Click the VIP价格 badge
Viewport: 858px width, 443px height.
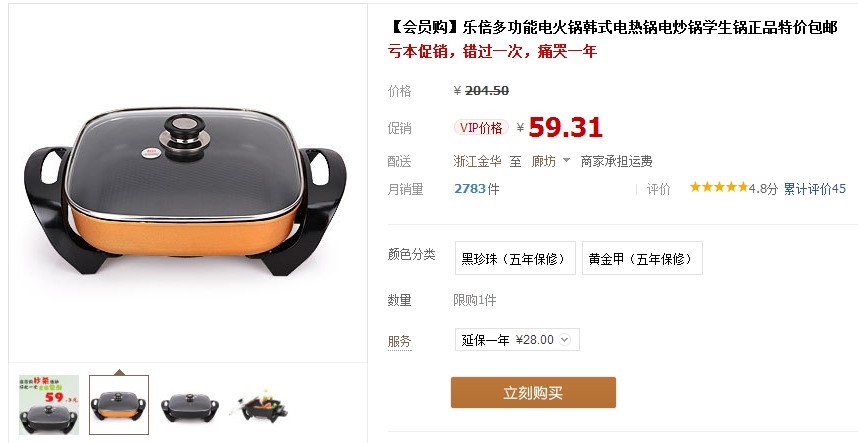[x=481, y=127]
